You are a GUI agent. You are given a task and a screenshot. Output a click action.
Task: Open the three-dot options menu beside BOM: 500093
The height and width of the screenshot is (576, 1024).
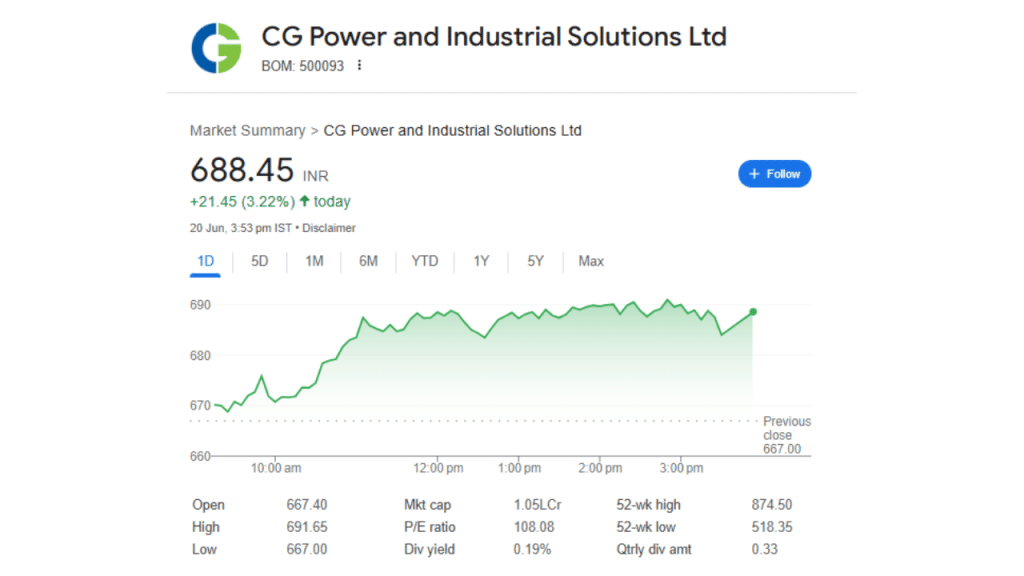click(359, 65)
